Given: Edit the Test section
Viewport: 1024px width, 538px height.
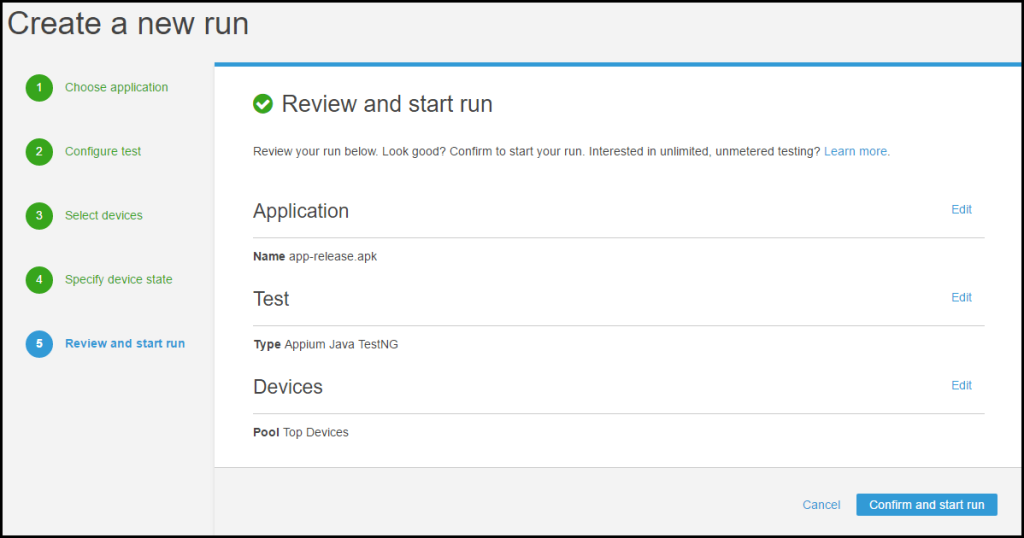Looking at the screenshot, I should pos(961,298).
